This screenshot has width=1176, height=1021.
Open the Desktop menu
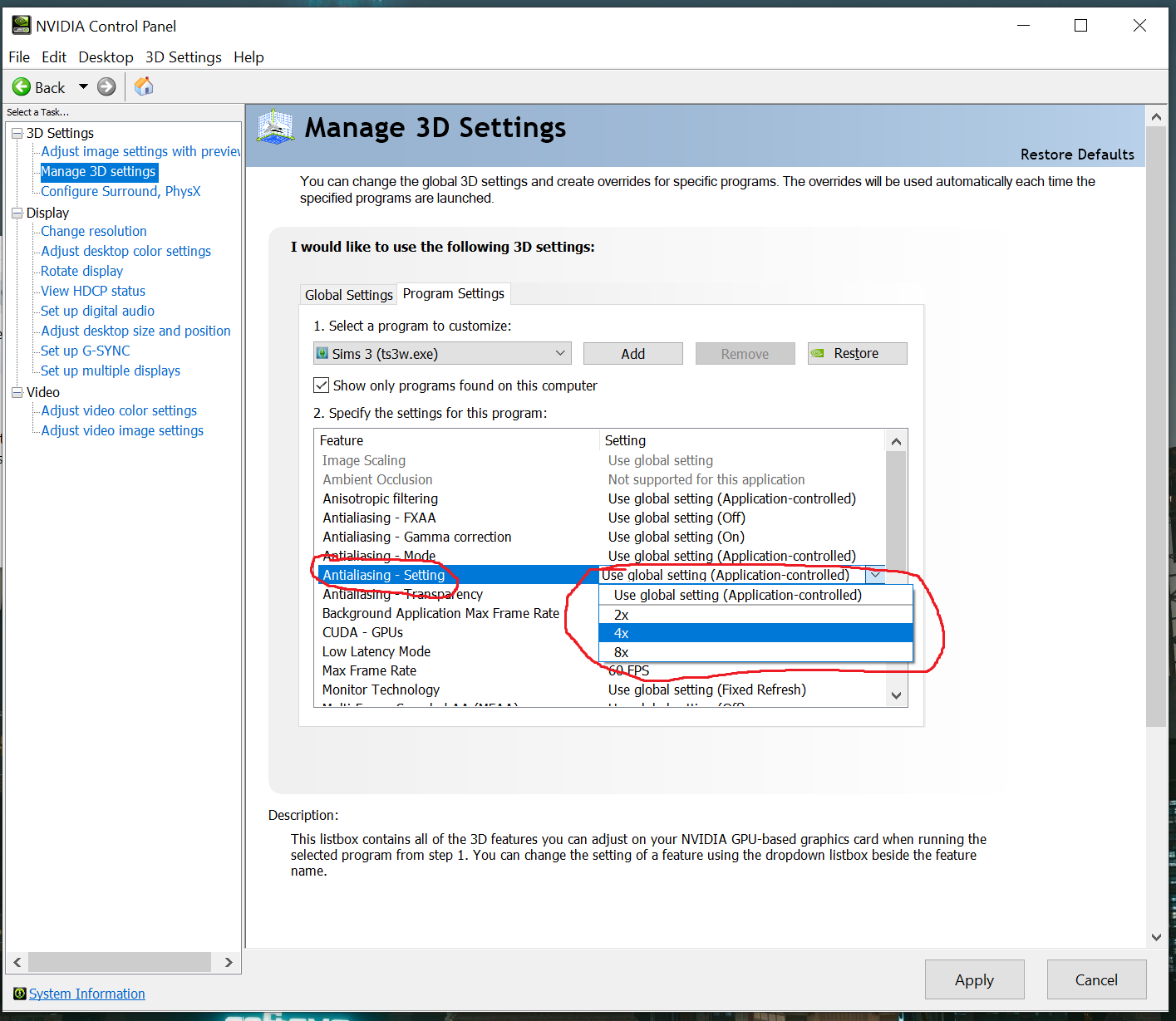(x=106, y=56)
